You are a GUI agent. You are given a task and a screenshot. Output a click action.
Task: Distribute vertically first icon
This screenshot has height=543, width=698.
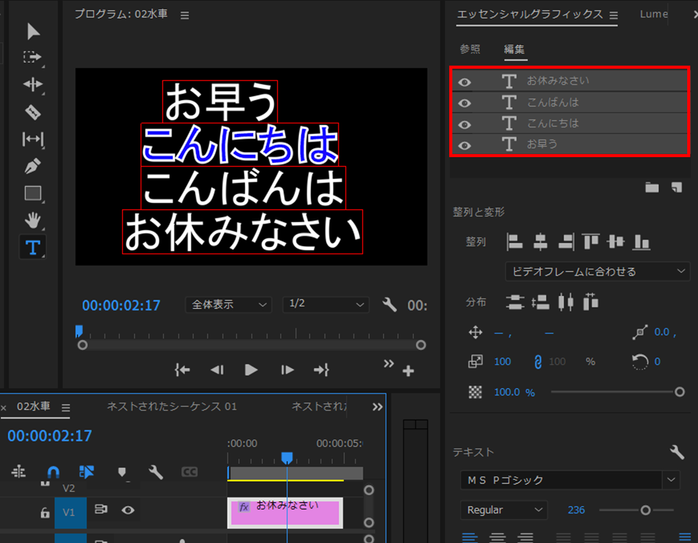coord(515,302)
